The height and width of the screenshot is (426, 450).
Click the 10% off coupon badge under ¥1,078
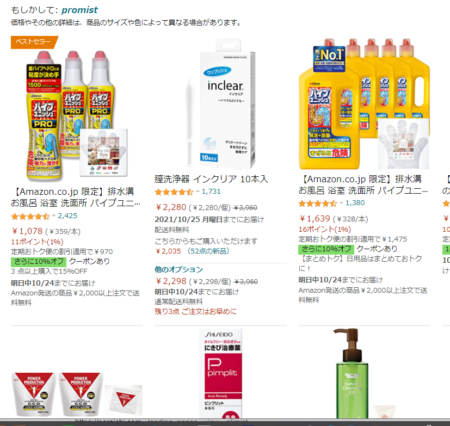coord(38,261)
